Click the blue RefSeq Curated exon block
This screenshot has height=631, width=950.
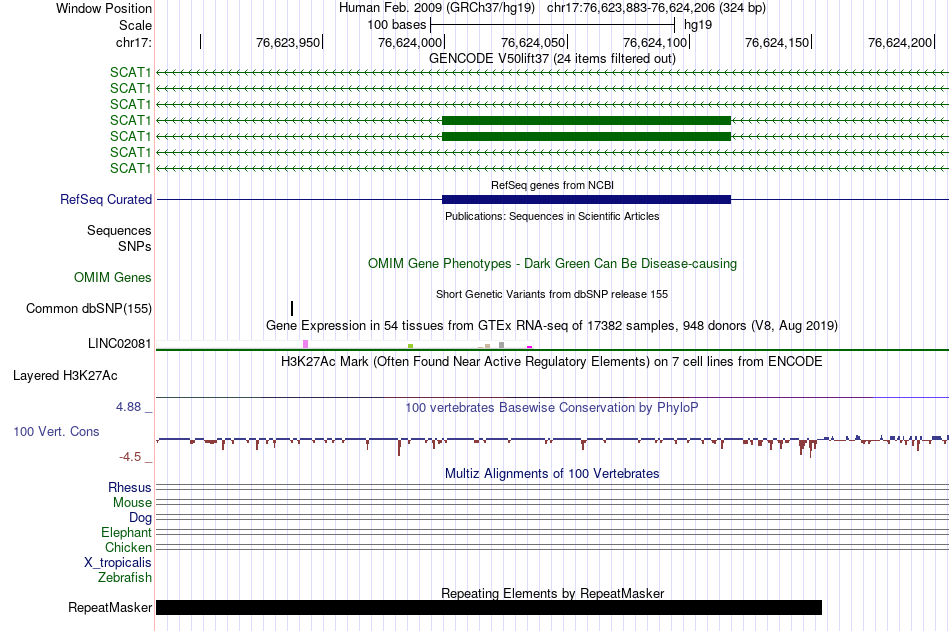click(x=586, y=199)
